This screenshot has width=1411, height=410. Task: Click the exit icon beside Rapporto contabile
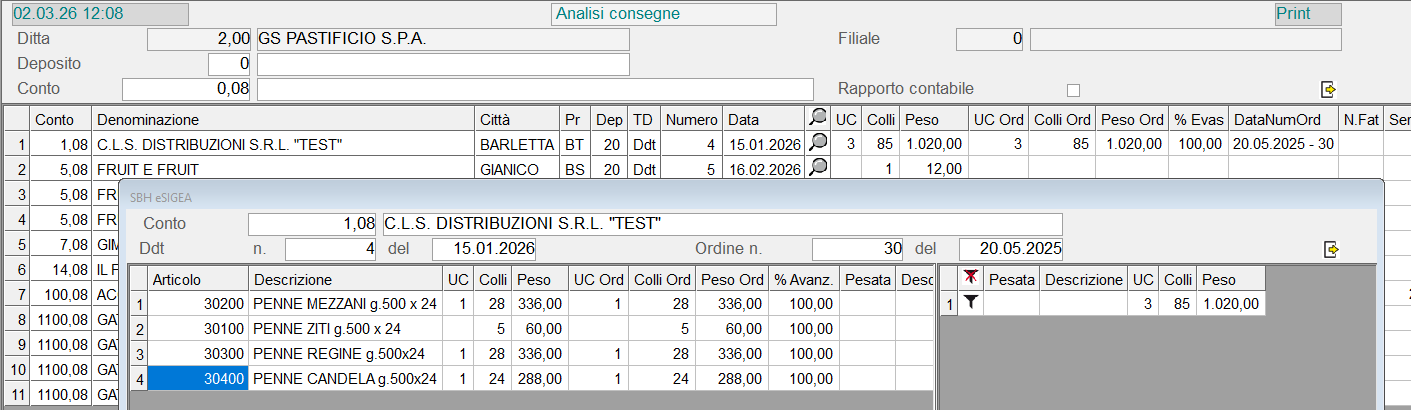(x=1329, y=89)
